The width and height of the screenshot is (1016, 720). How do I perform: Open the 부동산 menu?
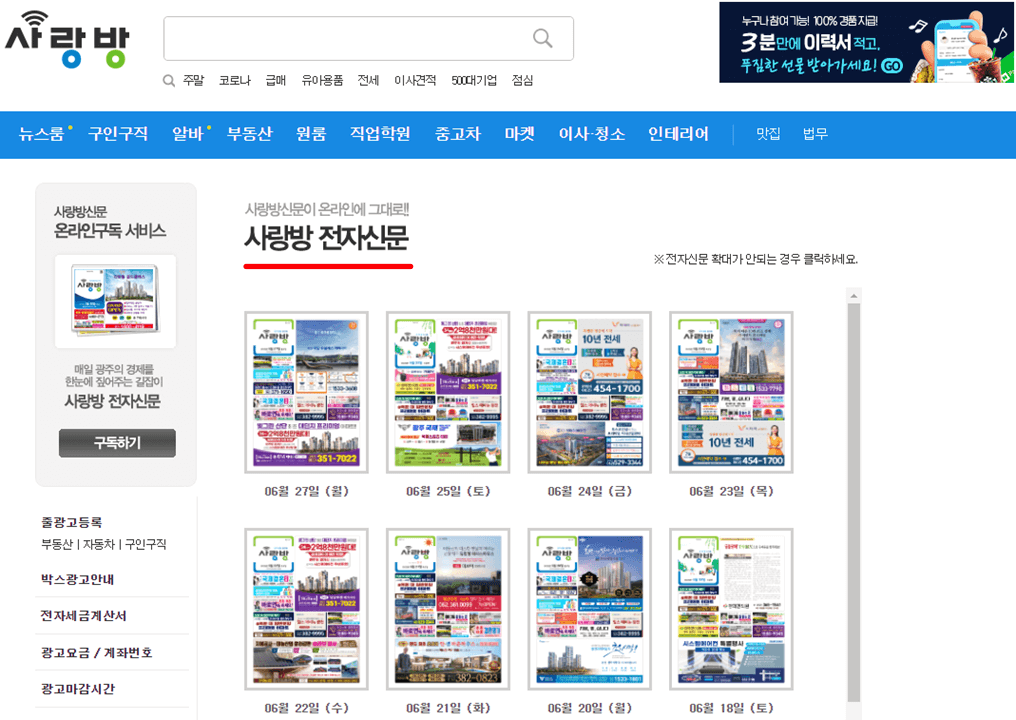(x=250, y=134)
